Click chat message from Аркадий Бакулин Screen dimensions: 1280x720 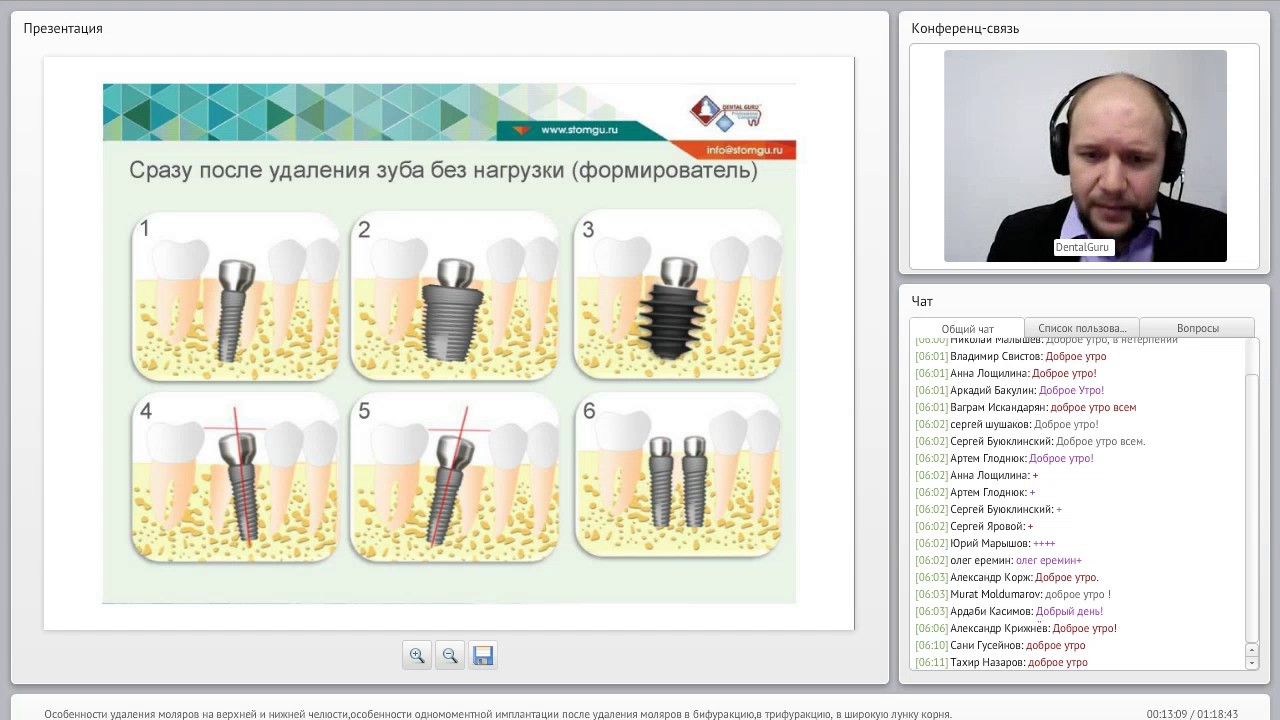[1009, 390]
